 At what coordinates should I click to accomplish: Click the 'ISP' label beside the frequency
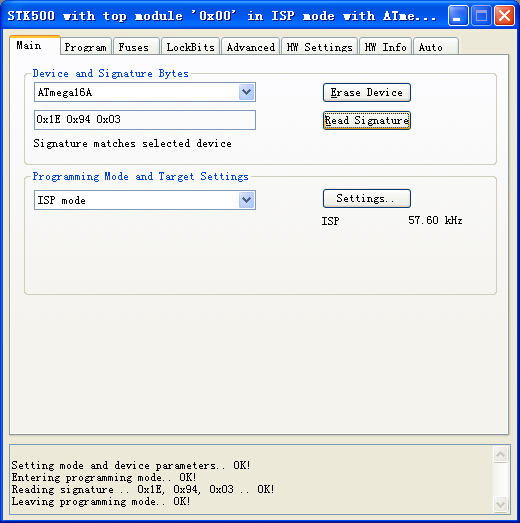click(x=330, y=221)
